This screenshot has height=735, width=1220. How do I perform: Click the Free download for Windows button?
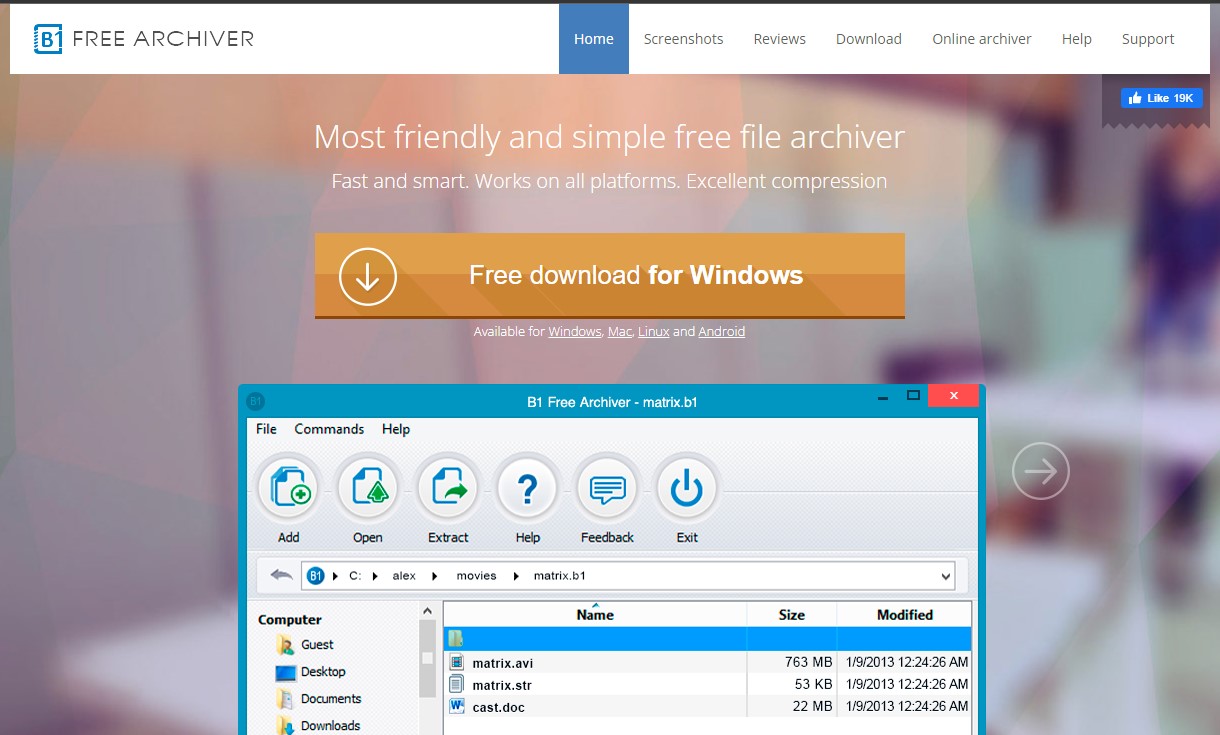click(x=610, y=275)
